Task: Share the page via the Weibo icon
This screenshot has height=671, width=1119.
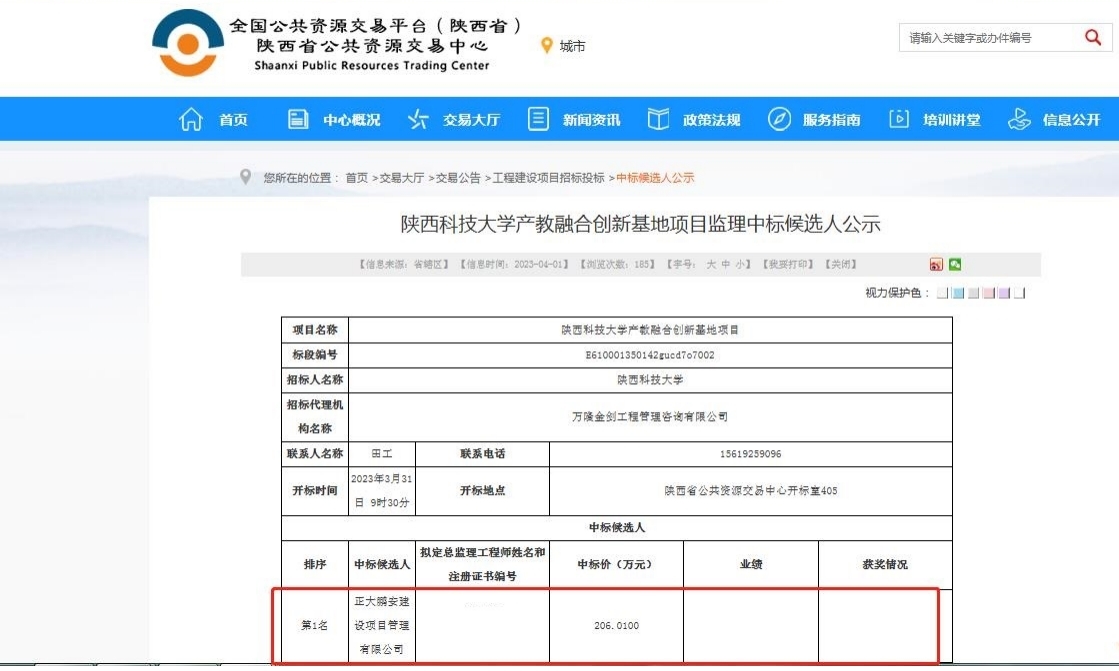Action: tap(936, 264)
